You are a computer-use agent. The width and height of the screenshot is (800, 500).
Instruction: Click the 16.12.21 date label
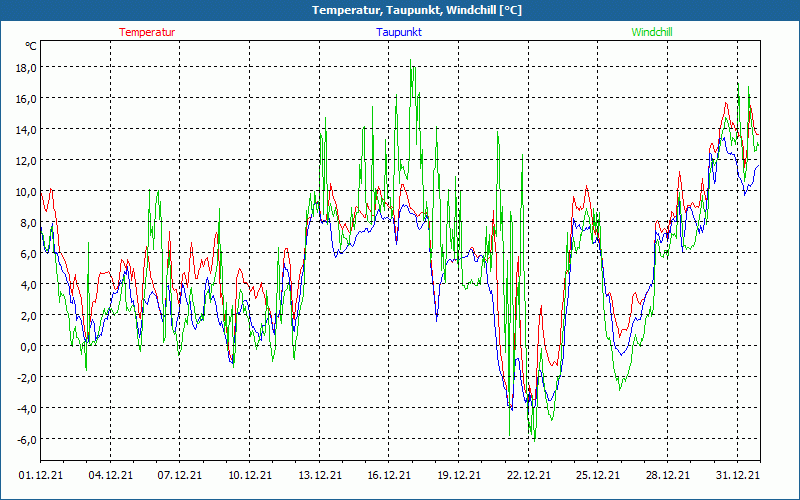[389, 475]
